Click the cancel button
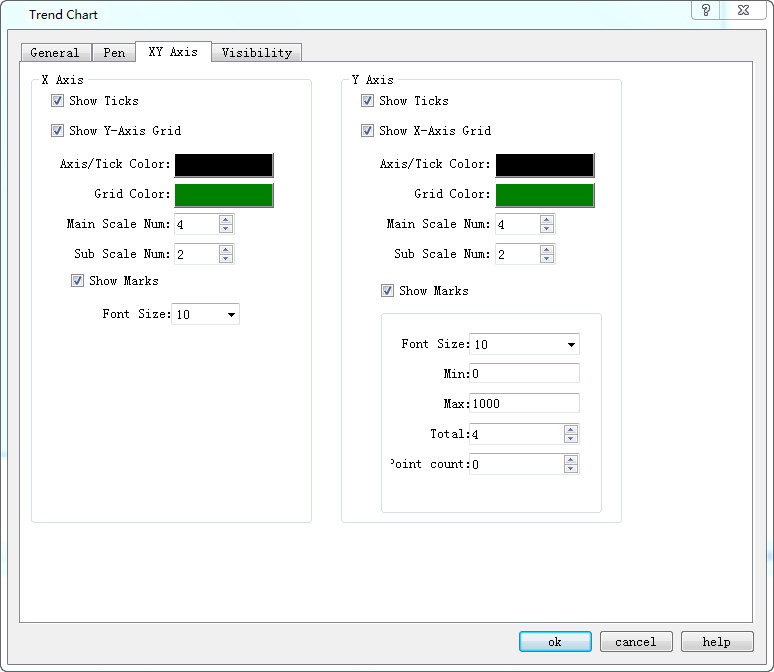Screen dimensions: 774x672 pyautogui.click(x=636, y=642)
